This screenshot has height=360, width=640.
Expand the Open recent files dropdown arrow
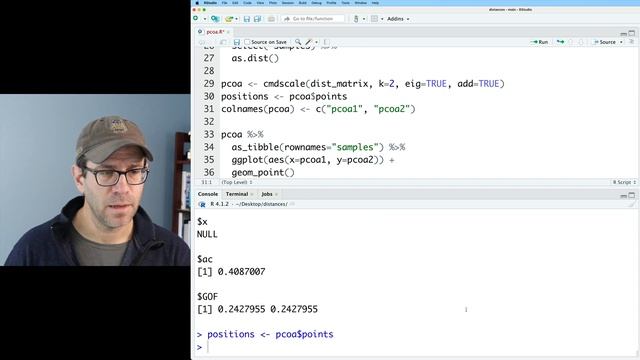tap(236, 19)
